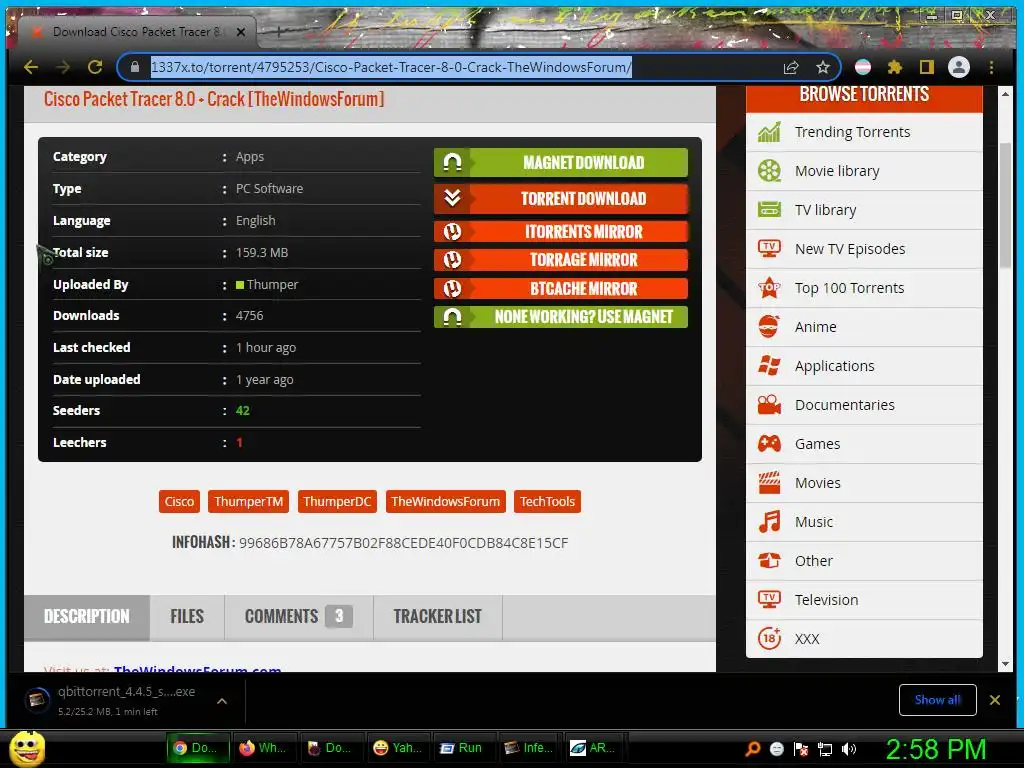Viewport: 1024px width, 768px height.
Task: Switch to the Yah... taskbar button
Action: [x=397, y=748]
